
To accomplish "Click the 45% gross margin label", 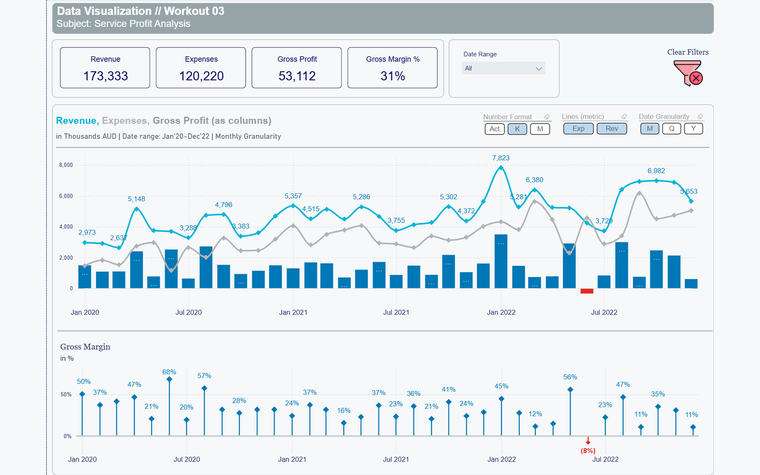I will click(x=501, y=386).
